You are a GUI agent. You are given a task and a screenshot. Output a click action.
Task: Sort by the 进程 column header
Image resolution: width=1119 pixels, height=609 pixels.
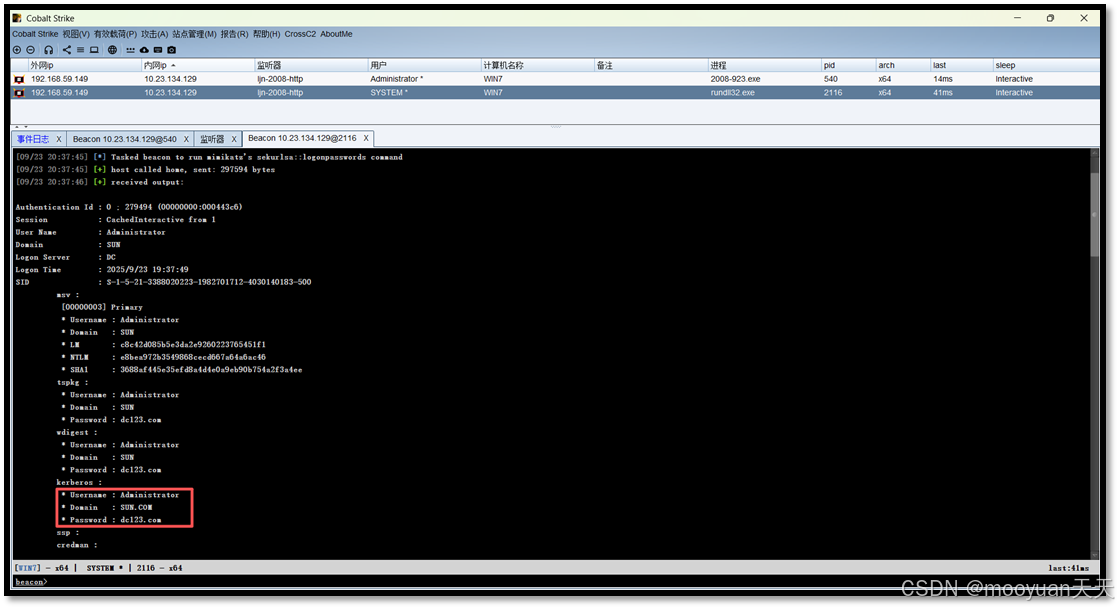(x=764, y=65)
